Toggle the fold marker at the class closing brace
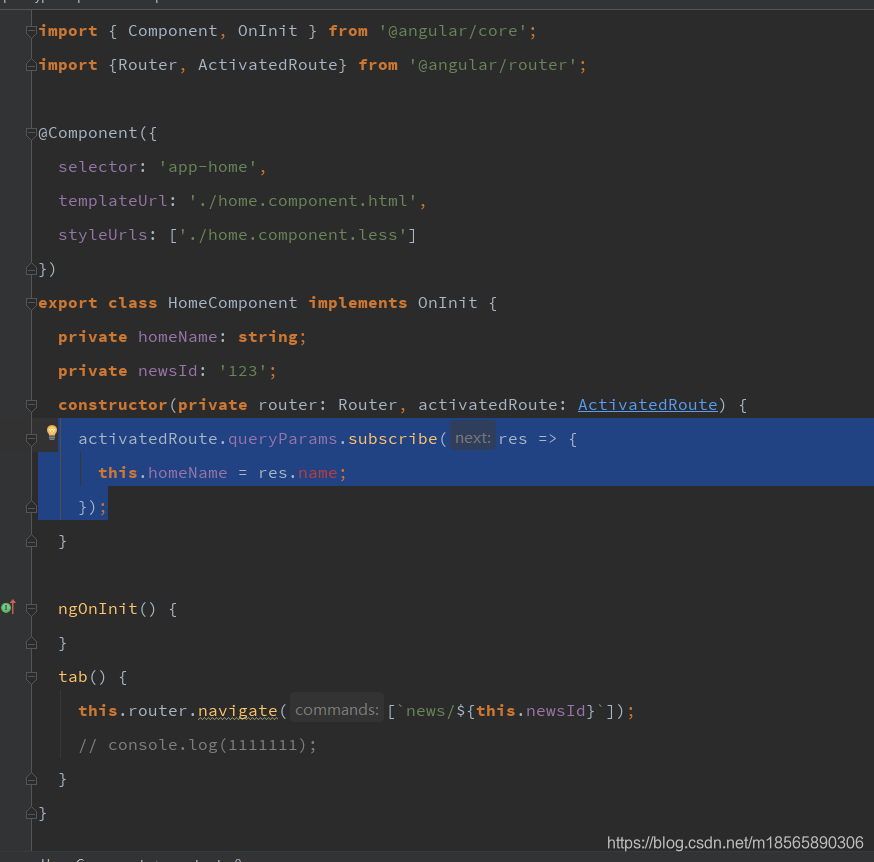The width and height of the screenshot is (874, 862). click(31, 813)
